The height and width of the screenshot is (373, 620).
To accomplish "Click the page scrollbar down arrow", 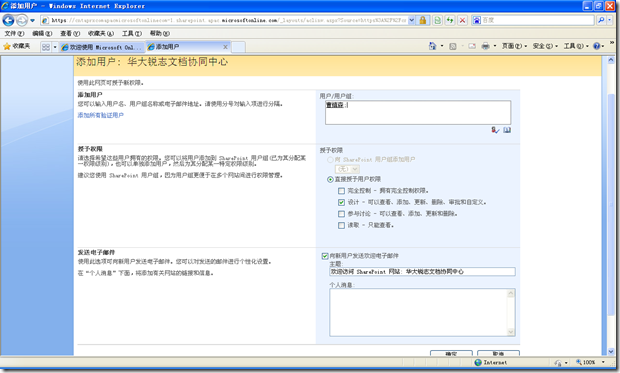I will (x=611, y=351).
